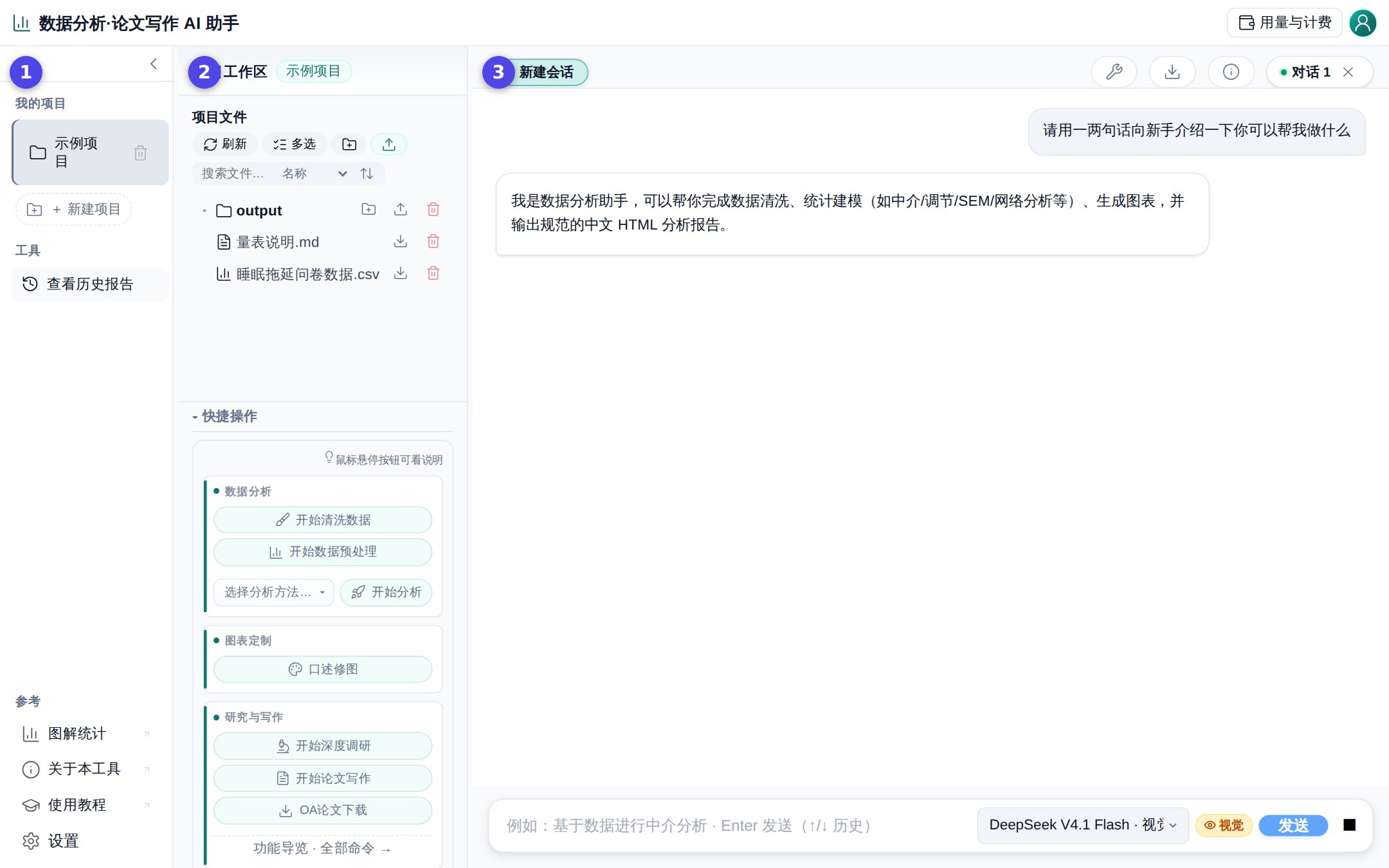This screenshot has width=1389, height=868.
Task: Expand the output folder tree arrow
Action: coord(204,210)
